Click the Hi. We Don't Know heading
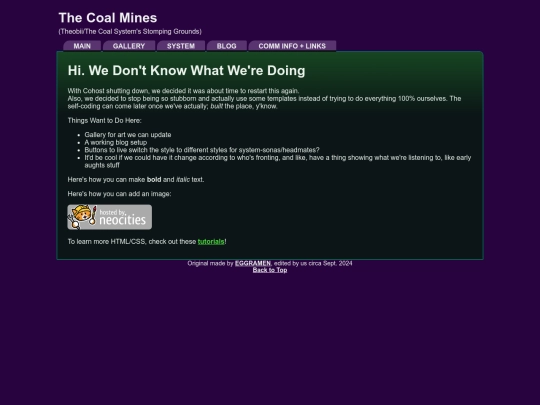This screenshot has height=405, width=540. [186, 70]
